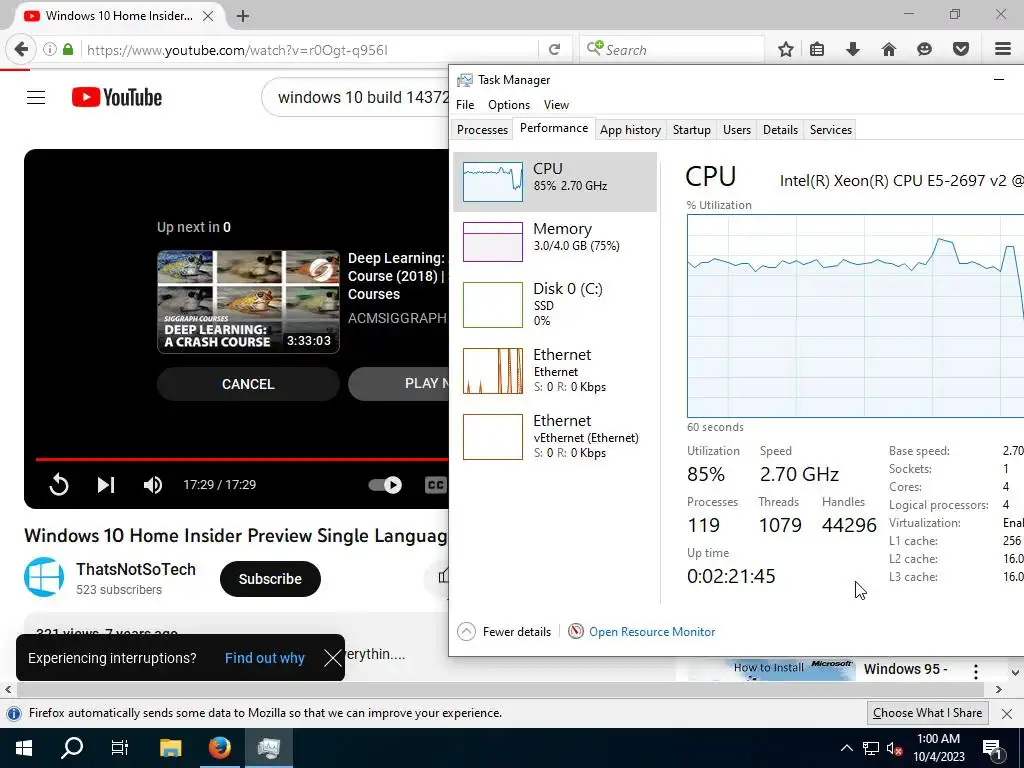Open Task View on taskbar

(120, 748)
